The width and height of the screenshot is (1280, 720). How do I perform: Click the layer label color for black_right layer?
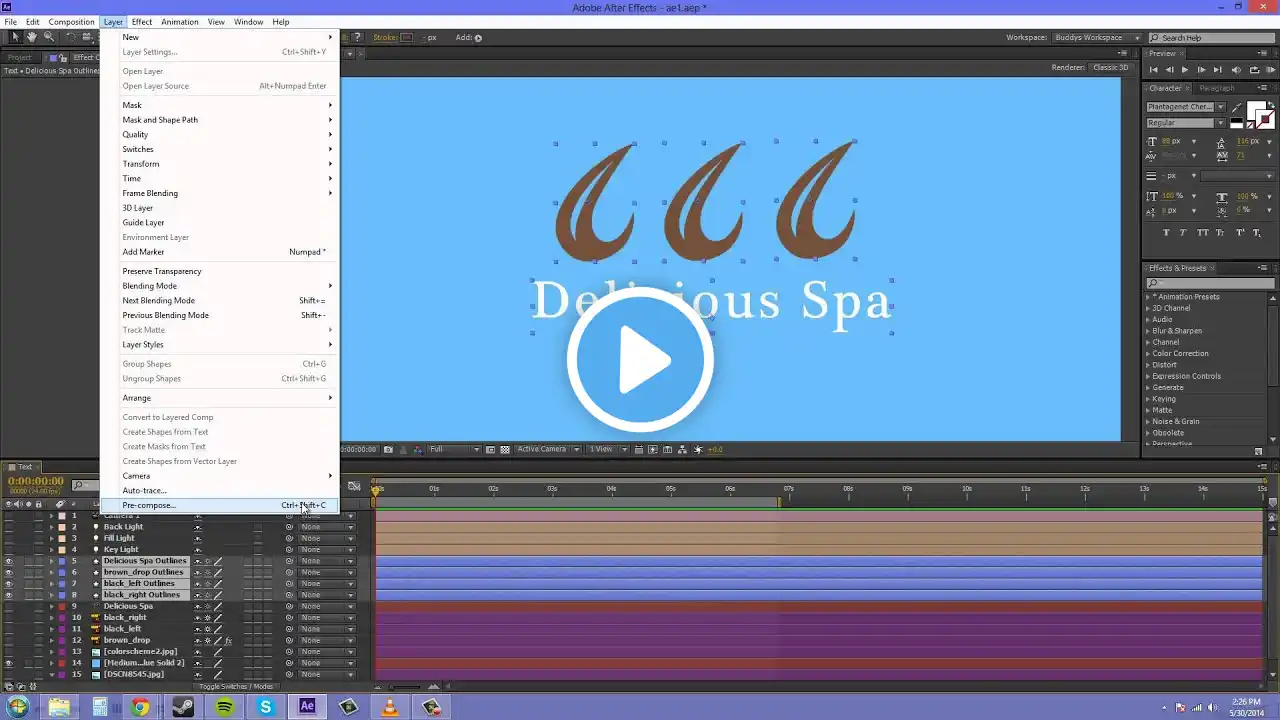(61, 617)
